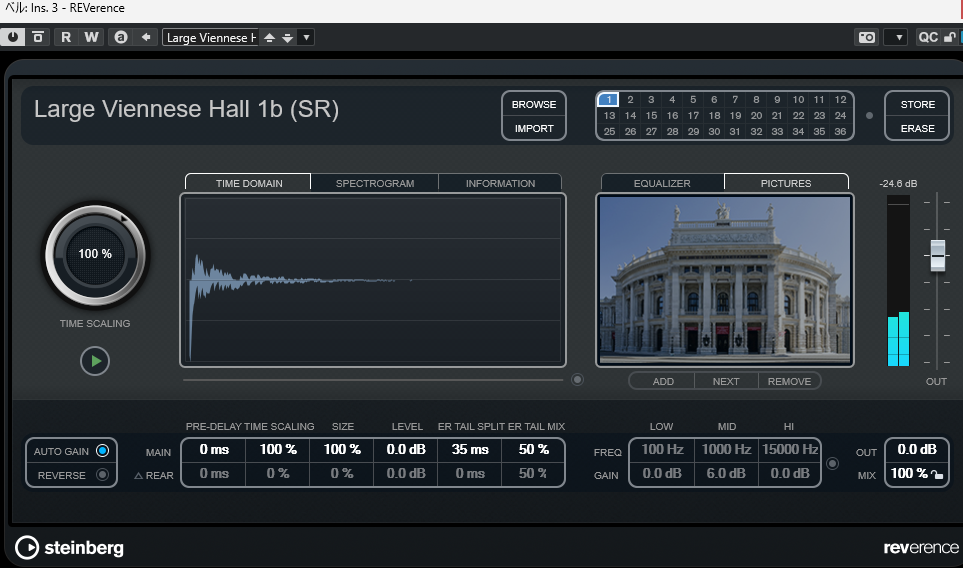
Task: Open the Large Viennese preset name field
Action: 211,37
